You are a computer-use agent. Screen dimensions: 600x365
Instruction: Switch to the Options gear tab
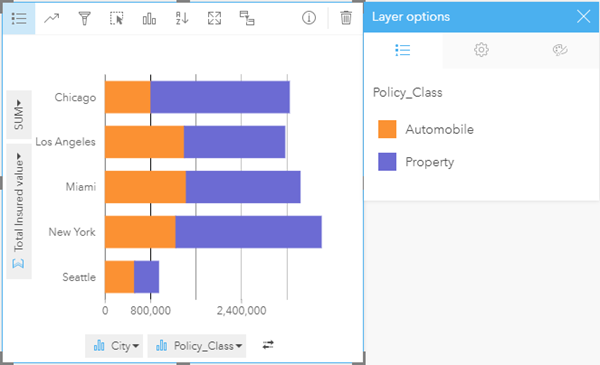pyautogui.click(x=481, y=50)
